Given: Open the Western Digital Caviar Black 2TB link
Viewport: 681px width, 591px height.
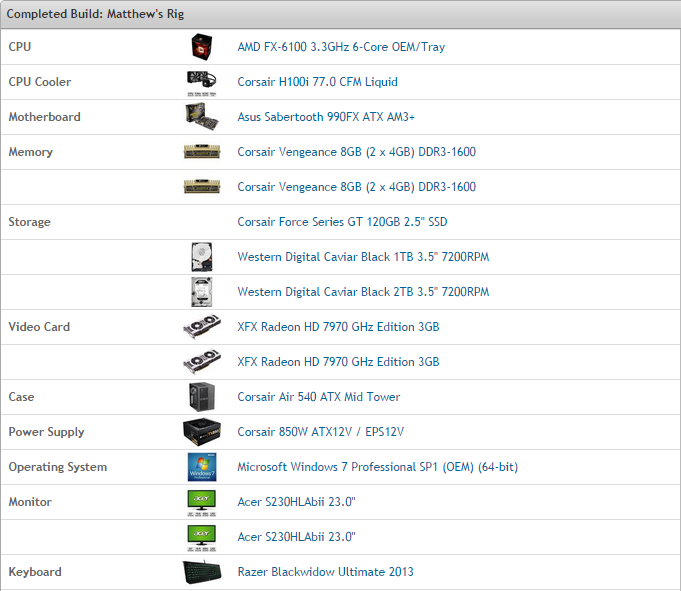Looking at the screenshot, I should pyautogui.click(x=363, y=292).
